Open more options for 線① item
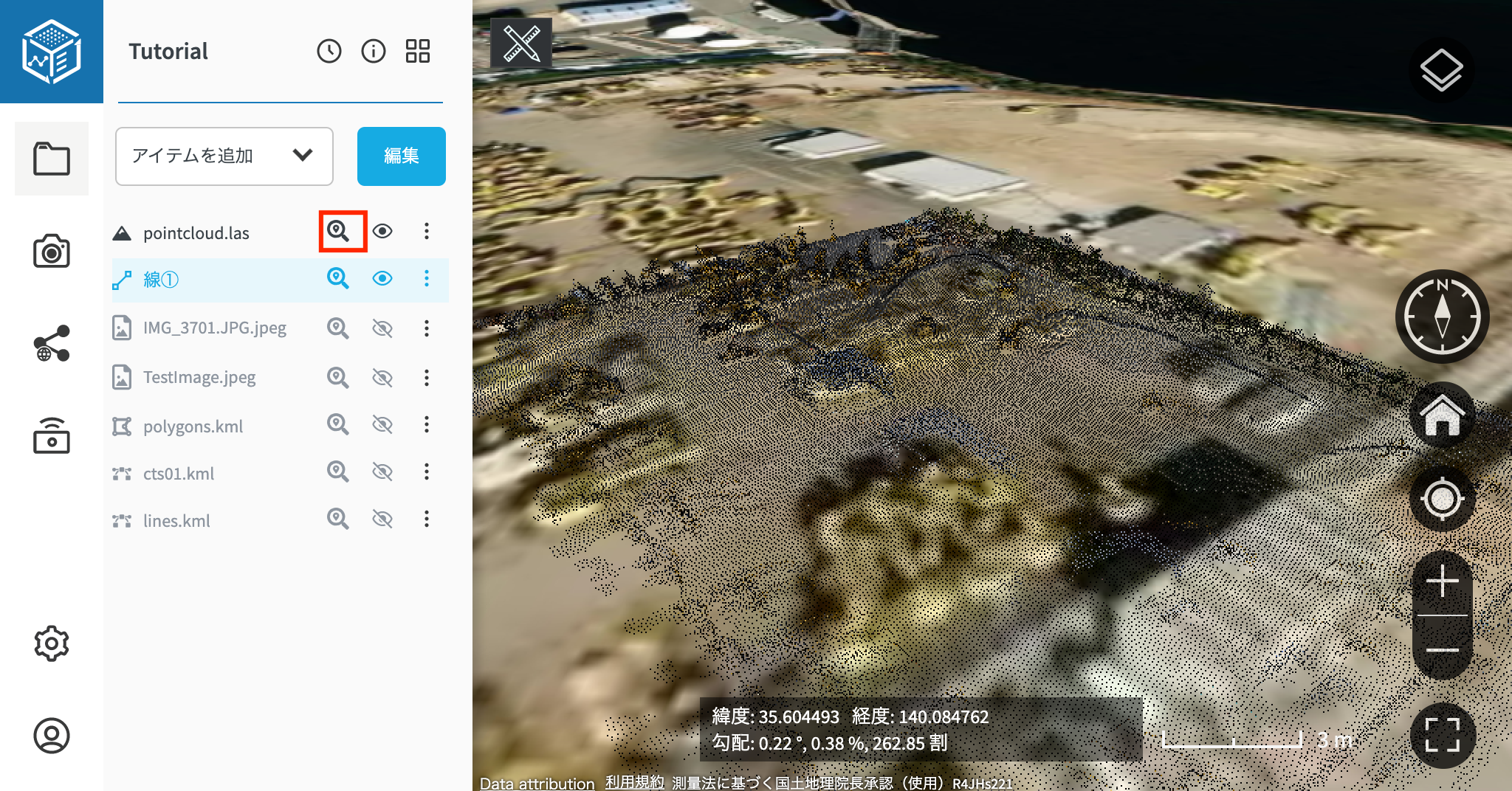This screenshot has width=1512, height=791. pyautogui.click(x=426, y=278)
